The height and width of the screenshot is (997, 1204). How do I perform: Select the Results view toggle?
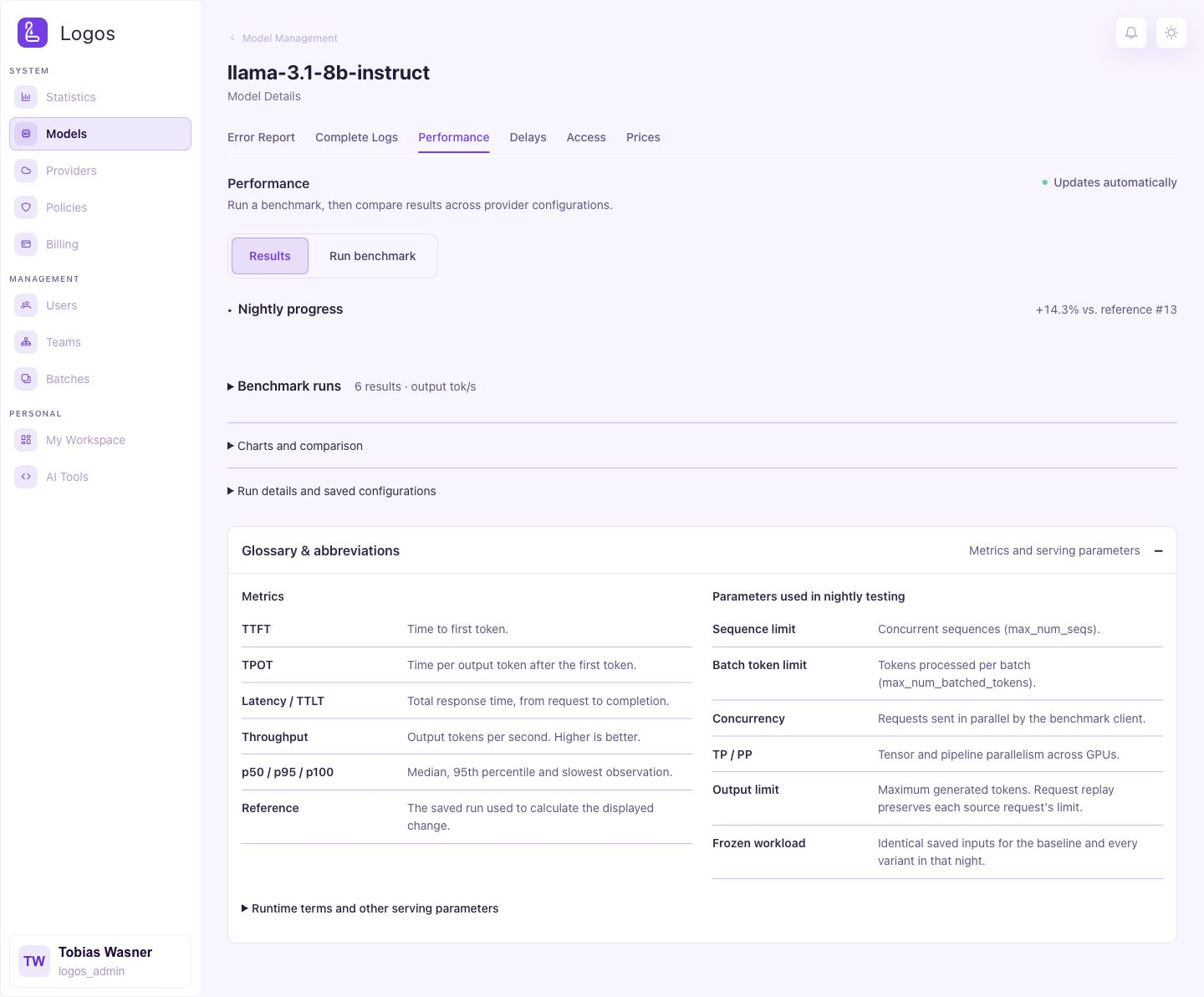[x=270, y=256]
